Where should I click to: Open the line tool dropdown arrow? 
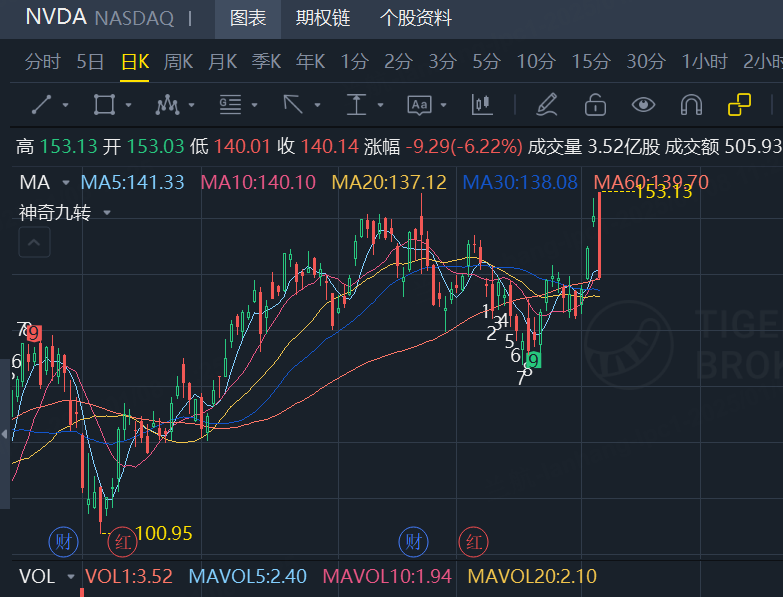click(65, 105)
